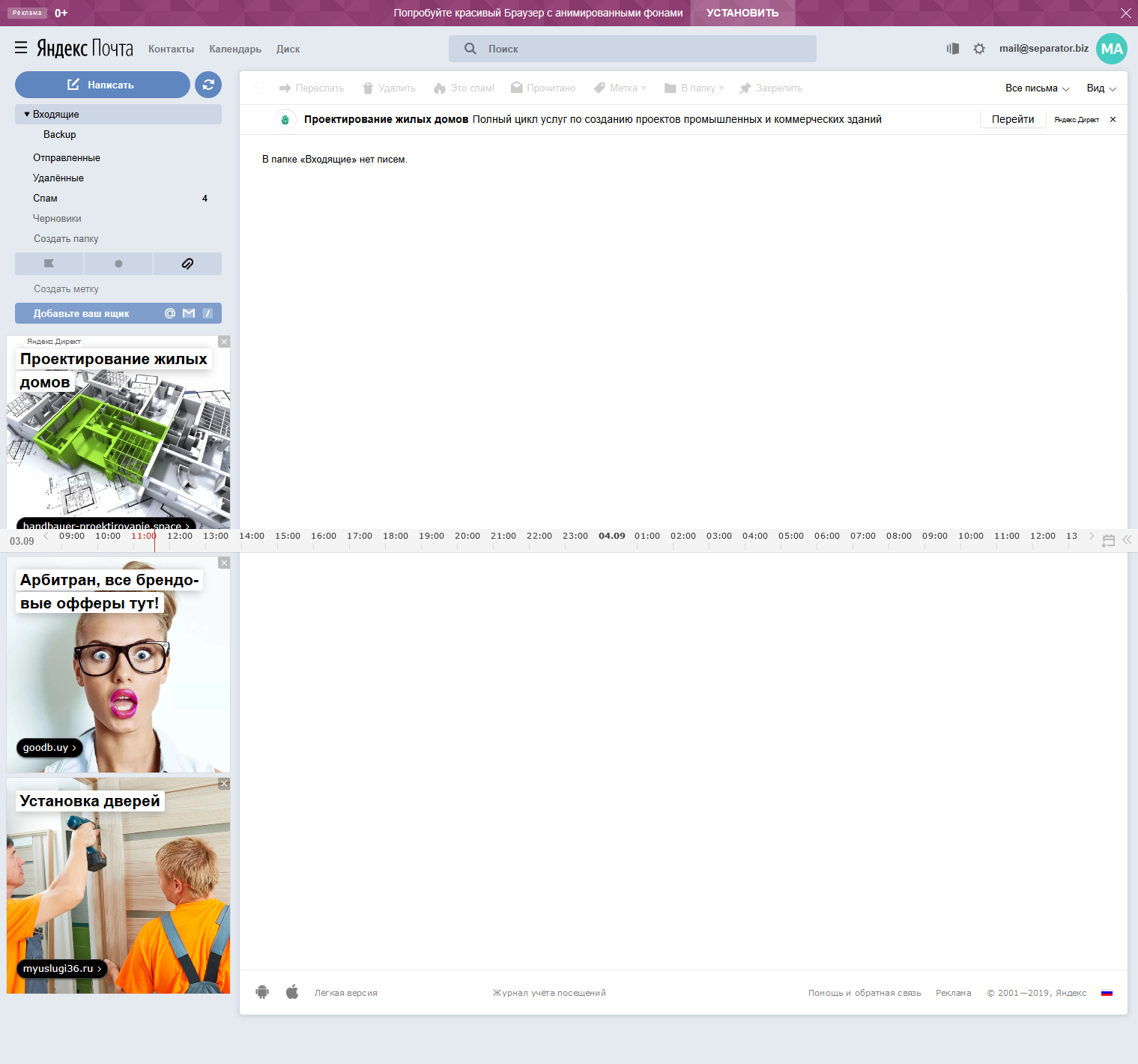Open the Лёгкая версия link
Image resolution: width=1138 pixels, height=1064 pixels.
[x=346, y=993]
